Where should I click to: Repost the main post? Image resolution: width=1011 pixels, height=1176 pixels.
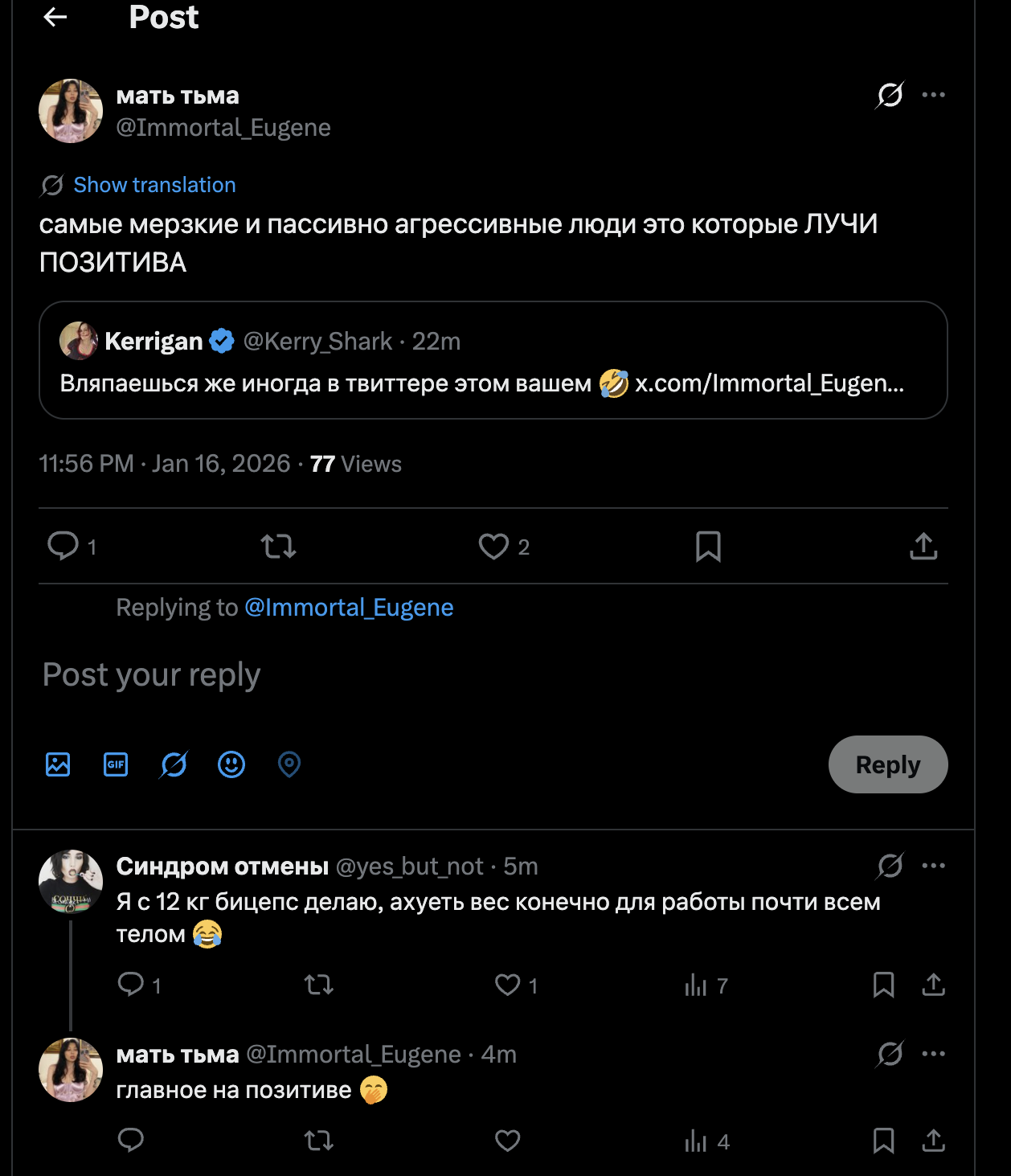pyautogui.click(x=278, y=547)
